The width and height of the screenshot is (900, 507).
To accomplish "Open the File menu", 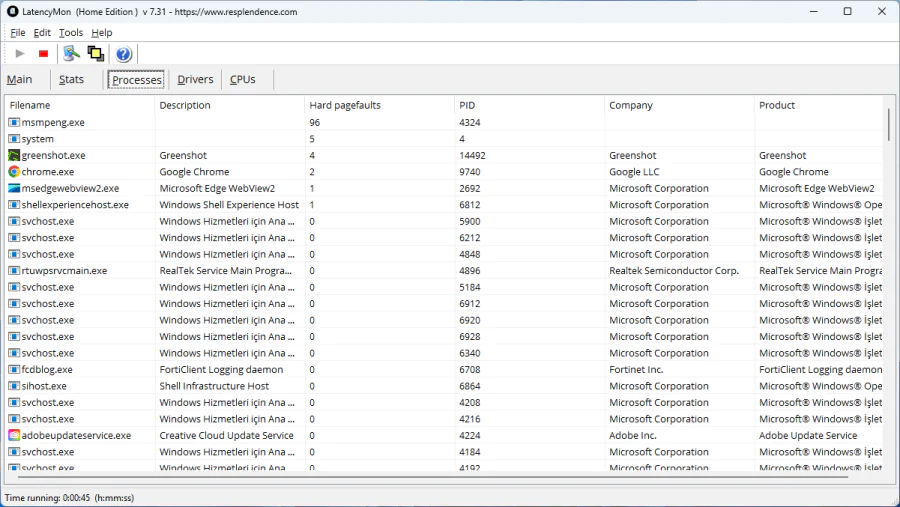I will point(18,33).
